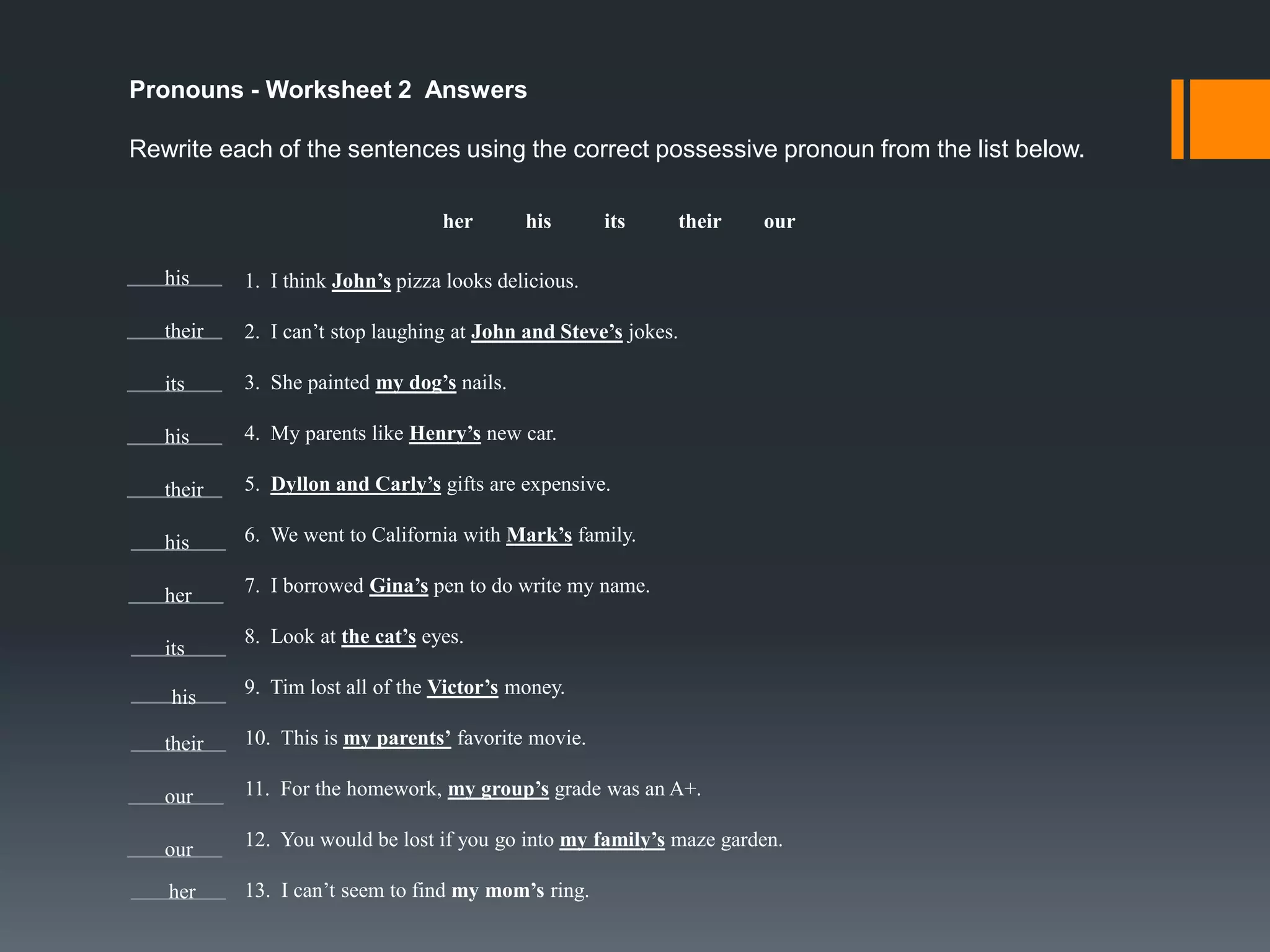Click the underlined 'my family's' phrase
Screen dimensions: 1270x952
click(x=612, y=840)
